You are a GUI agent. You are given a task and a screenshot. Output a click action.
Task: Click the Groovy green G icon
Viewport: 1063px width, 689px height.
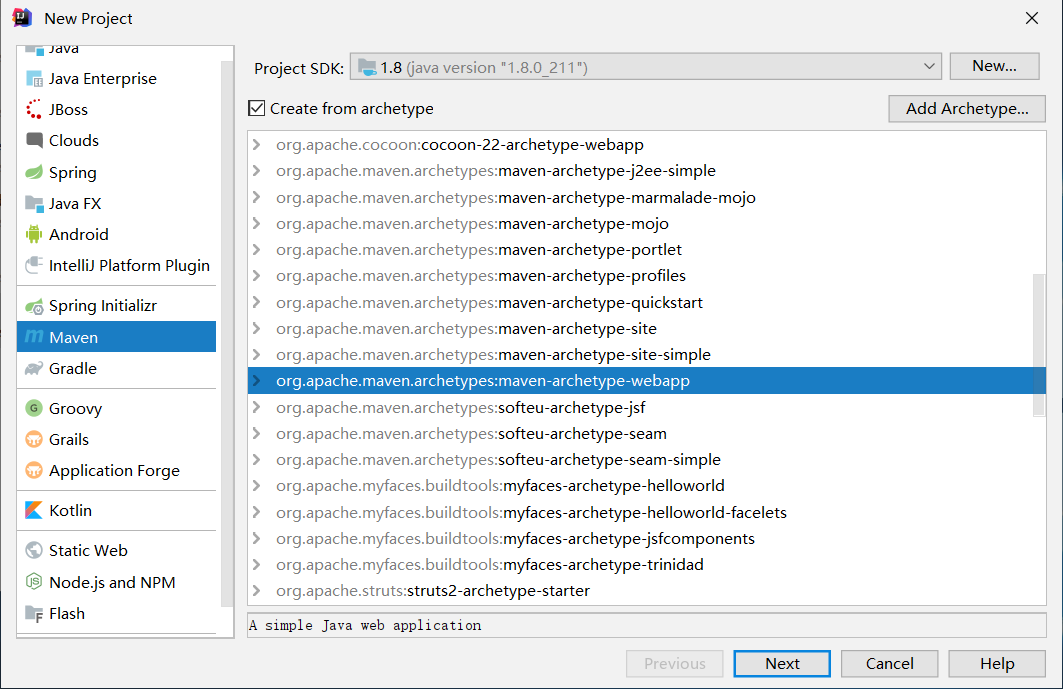[34, 408]
